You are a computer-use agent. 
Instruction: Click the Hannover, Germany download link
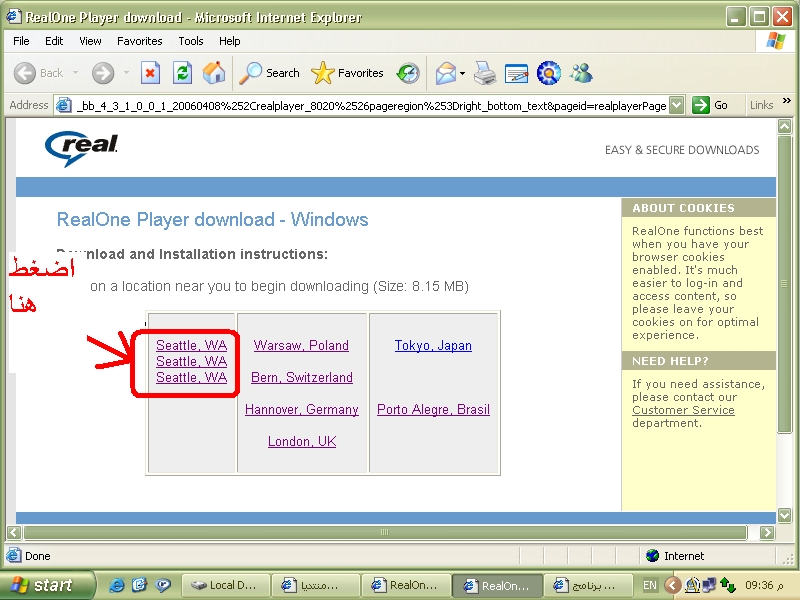pos(302,410)
